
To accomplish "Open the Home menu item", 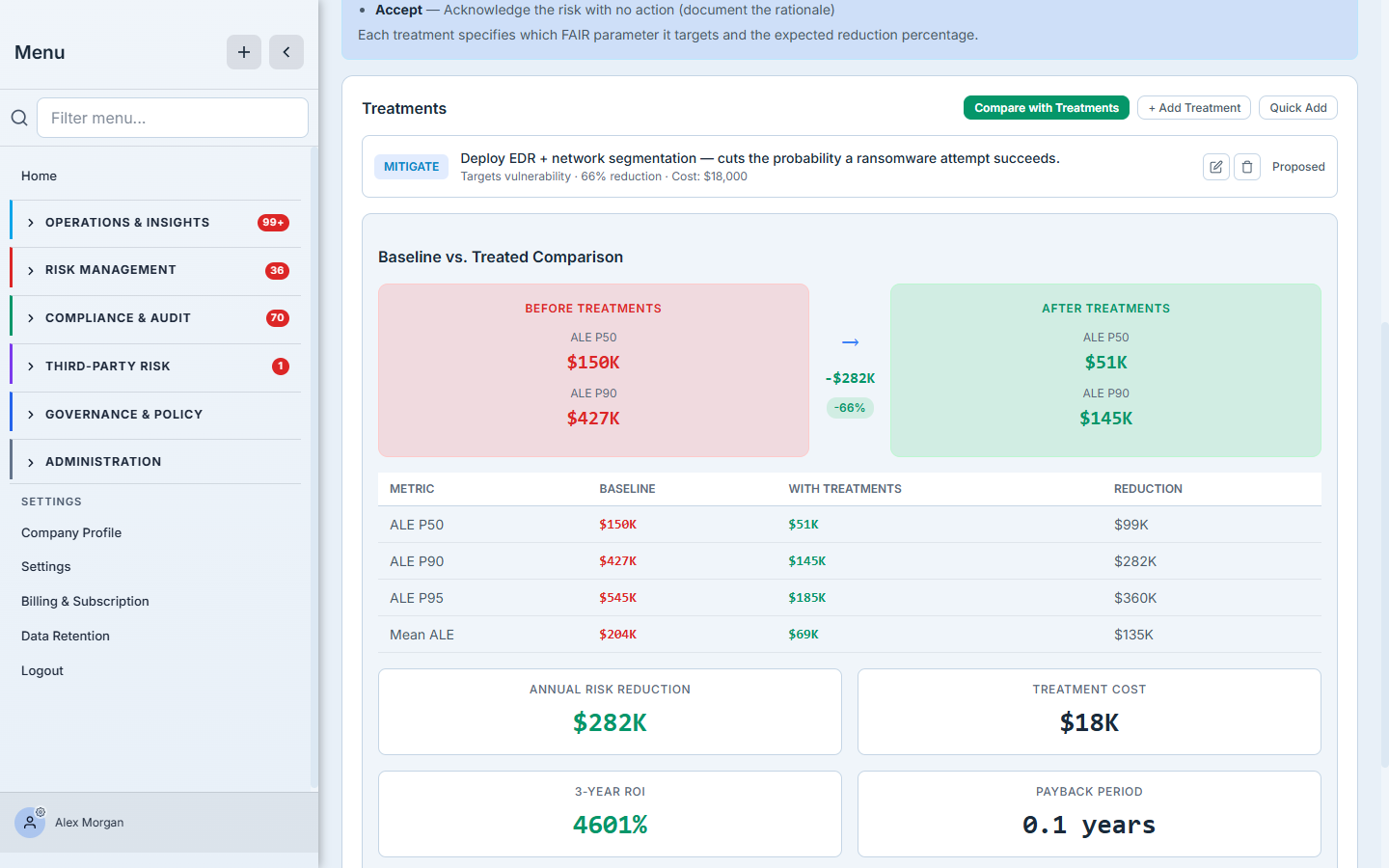I will (39, 176).
